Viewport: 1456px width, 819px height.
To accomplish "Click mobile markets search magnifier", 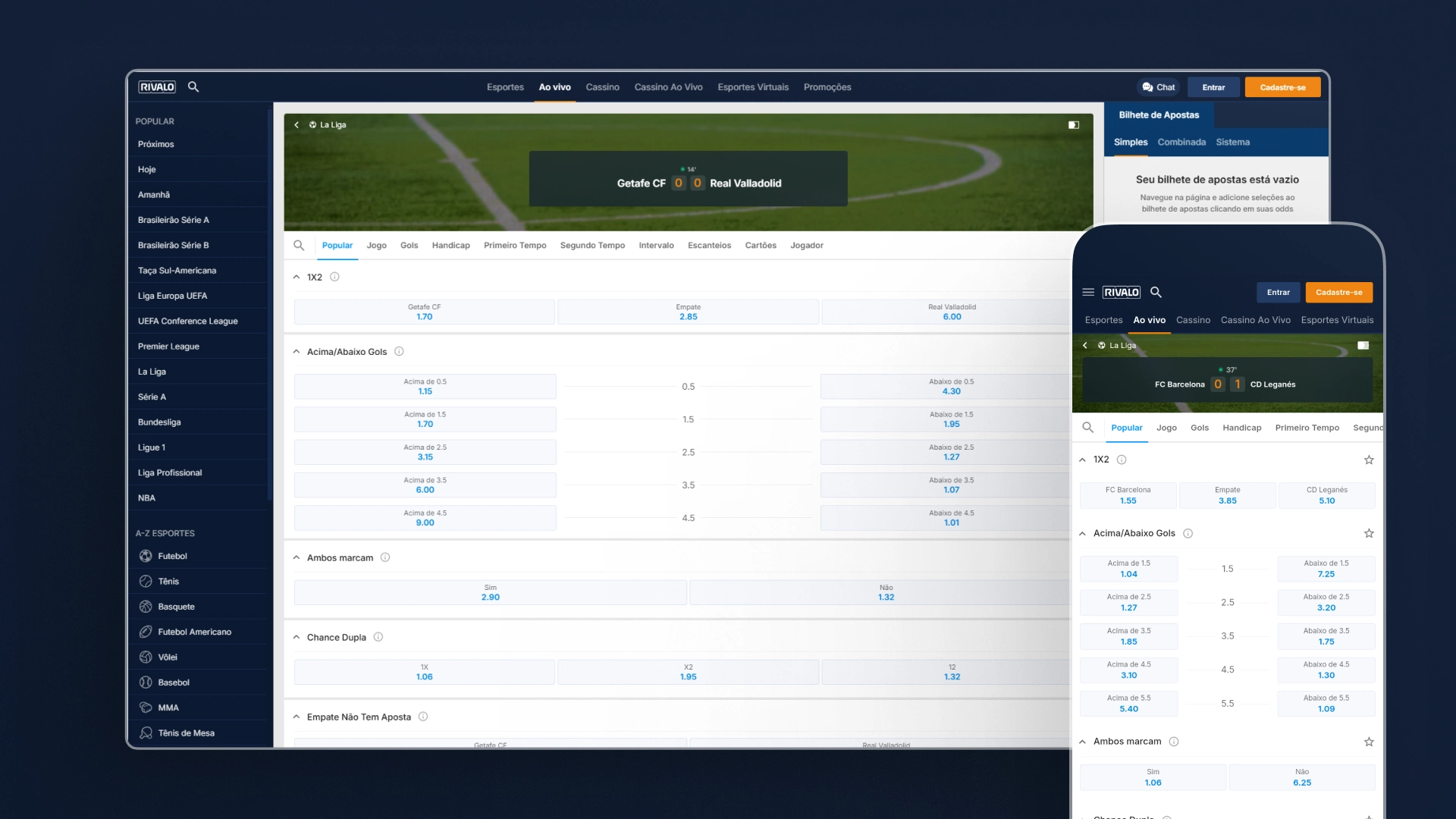I will [1088, 428].
